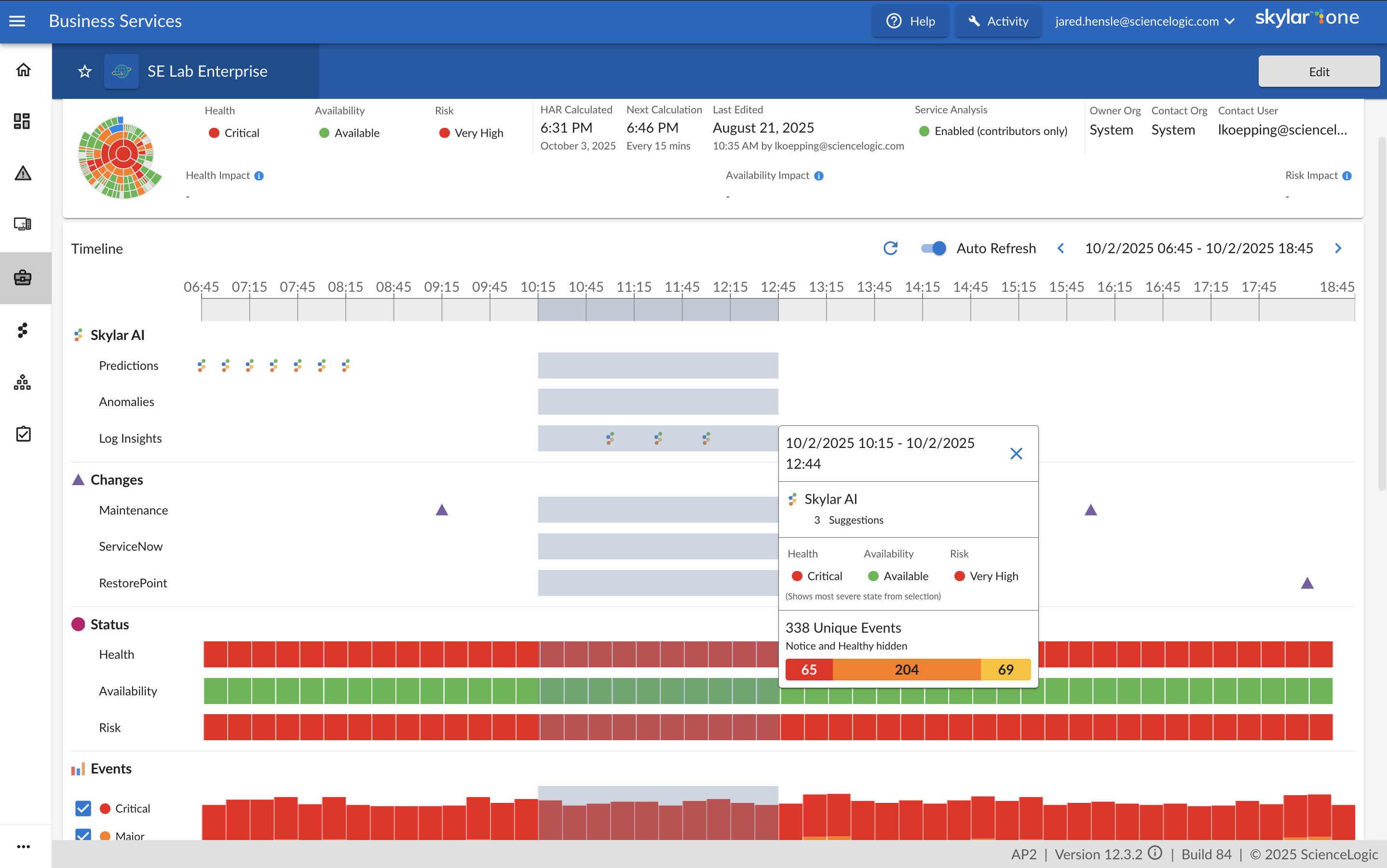Image resolution: width=1387 pixels, height=868 pixels.
Task: Click the Health Impact info icon
Action: tap(259, 176)
